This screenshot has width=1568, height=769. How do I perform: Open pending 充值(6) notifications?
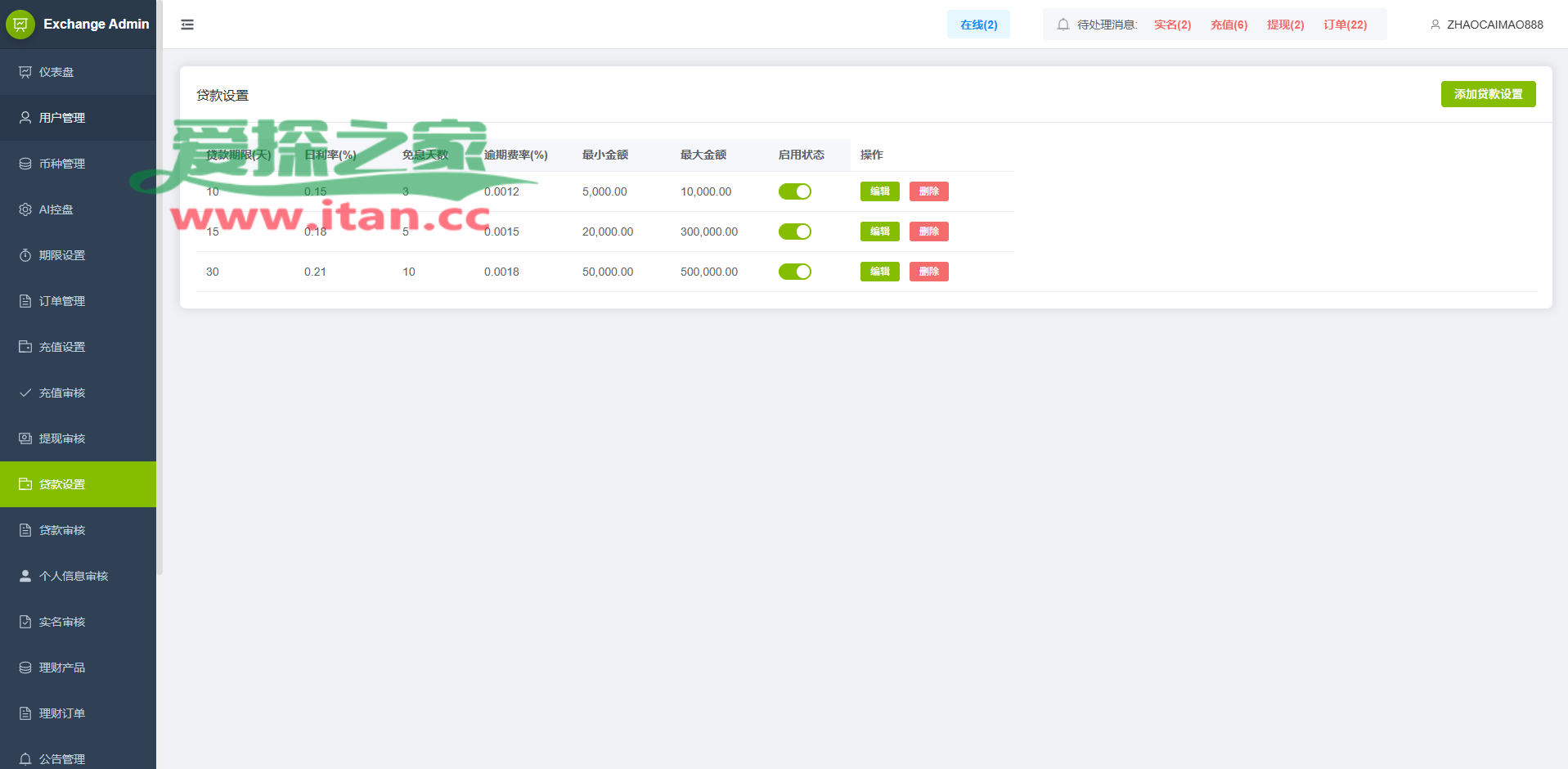[x=1229, y=25]
